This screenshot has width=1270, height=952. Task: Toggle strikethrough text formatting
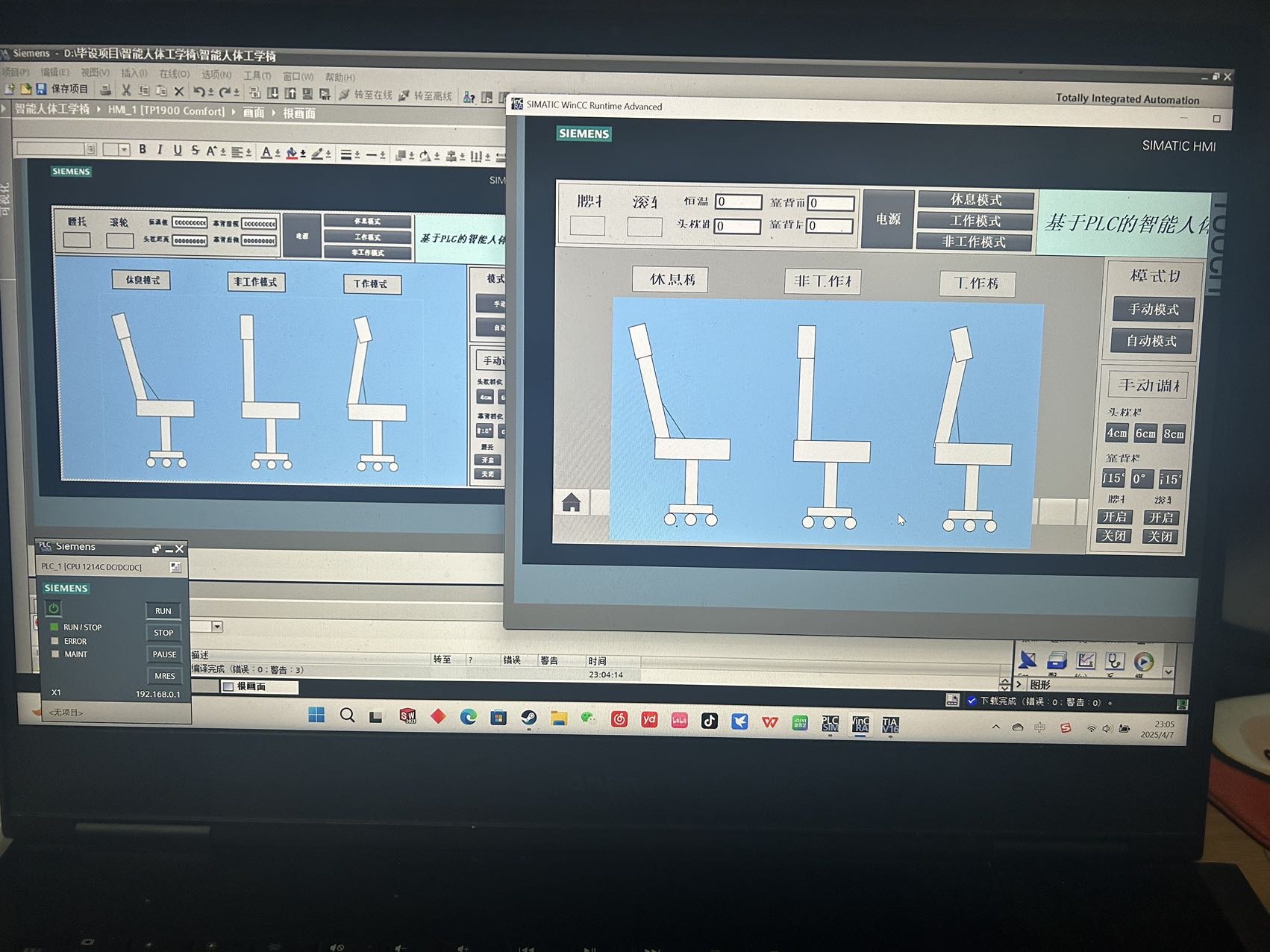195,151
